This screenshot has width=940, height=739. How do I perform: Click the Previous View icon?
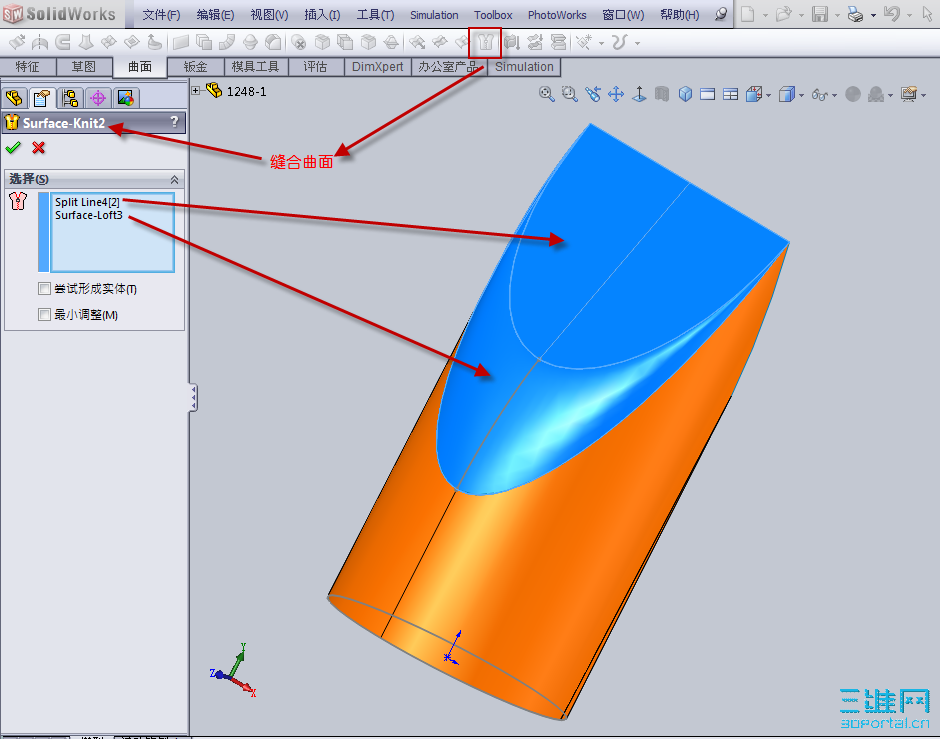pos(593,94)
